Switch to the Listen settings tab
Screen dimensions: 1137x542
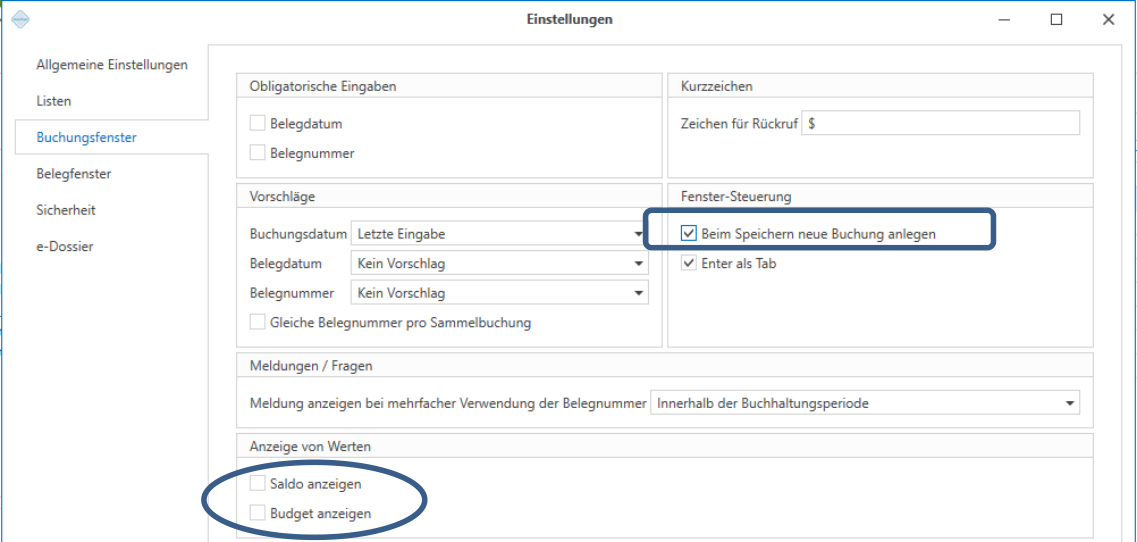[x=54, y=101]
